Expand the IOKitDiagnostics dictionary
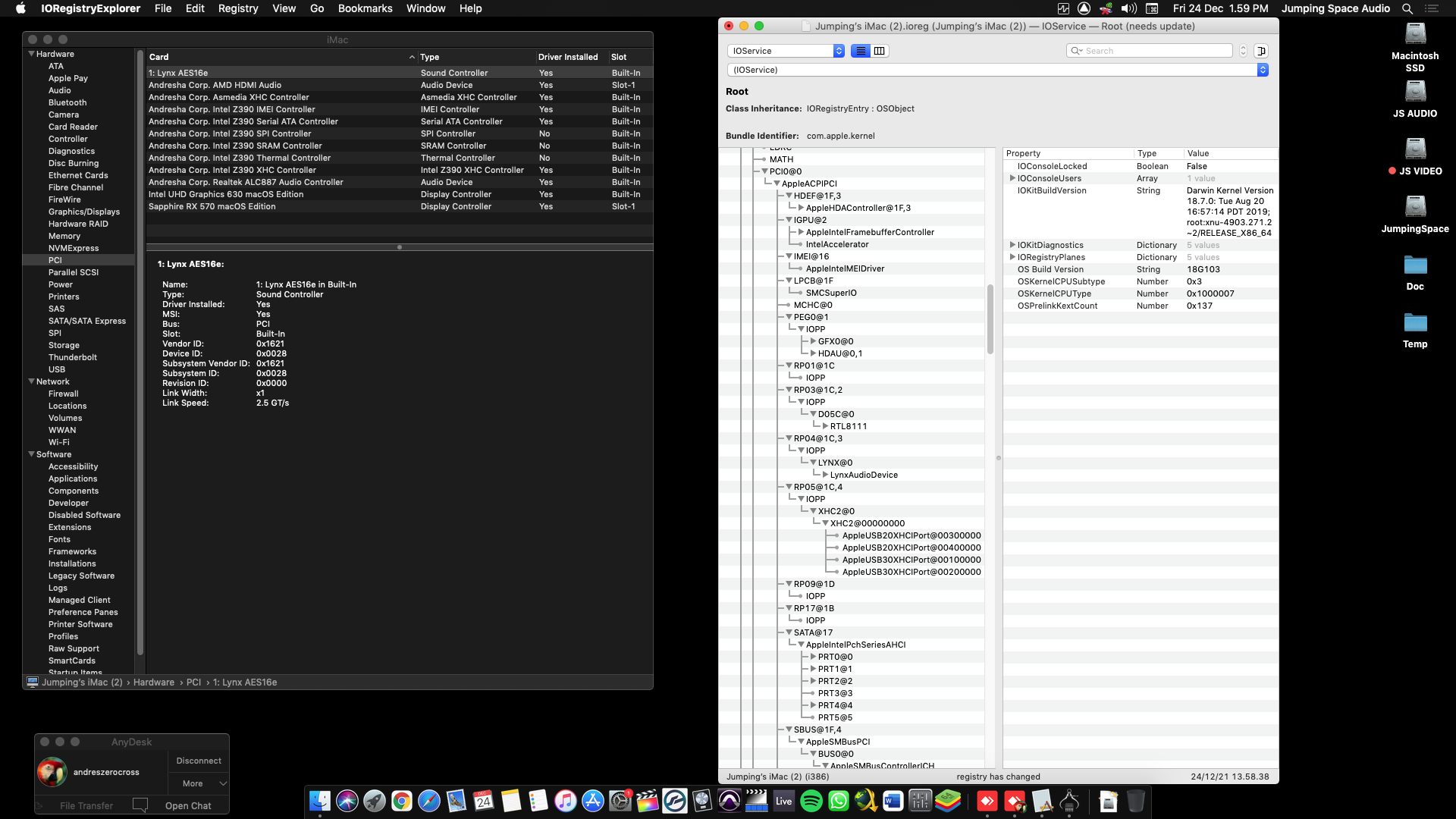This screenshot has height=819, width=1456. pos(1012,245)
